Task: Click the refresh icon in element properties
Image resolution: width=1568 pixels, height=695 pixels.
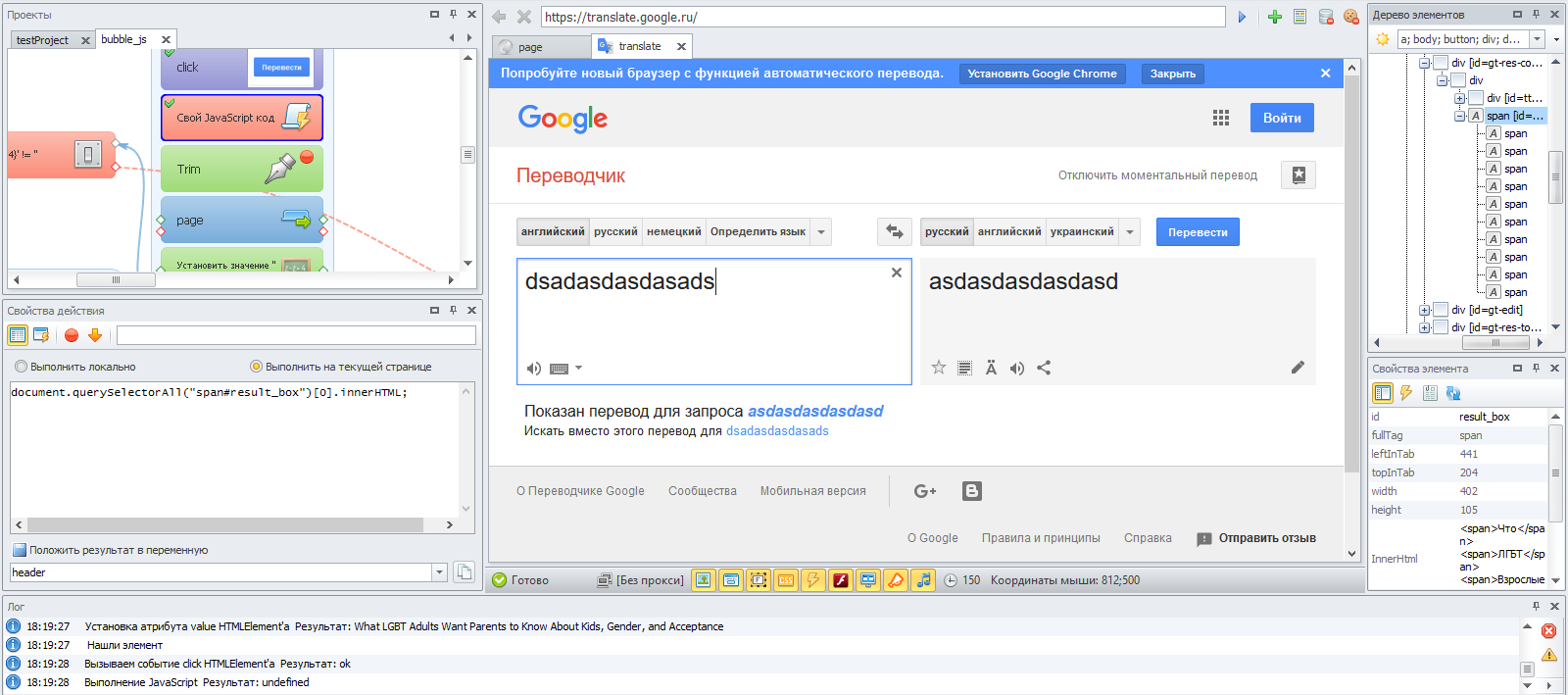Action: pos(1453,393)
